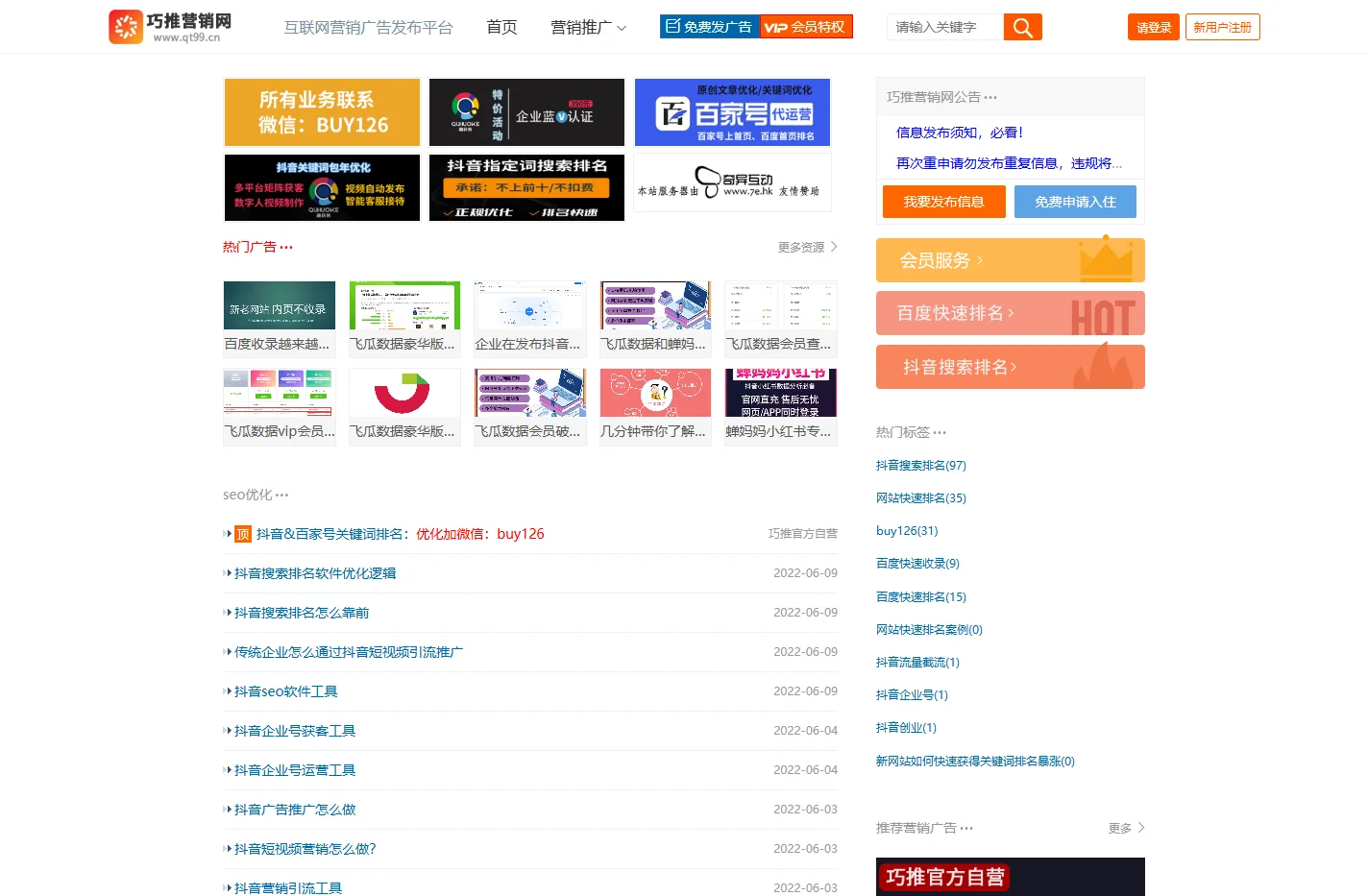Open the 抖音指定词搜索排名 banner

coord(526,187)
